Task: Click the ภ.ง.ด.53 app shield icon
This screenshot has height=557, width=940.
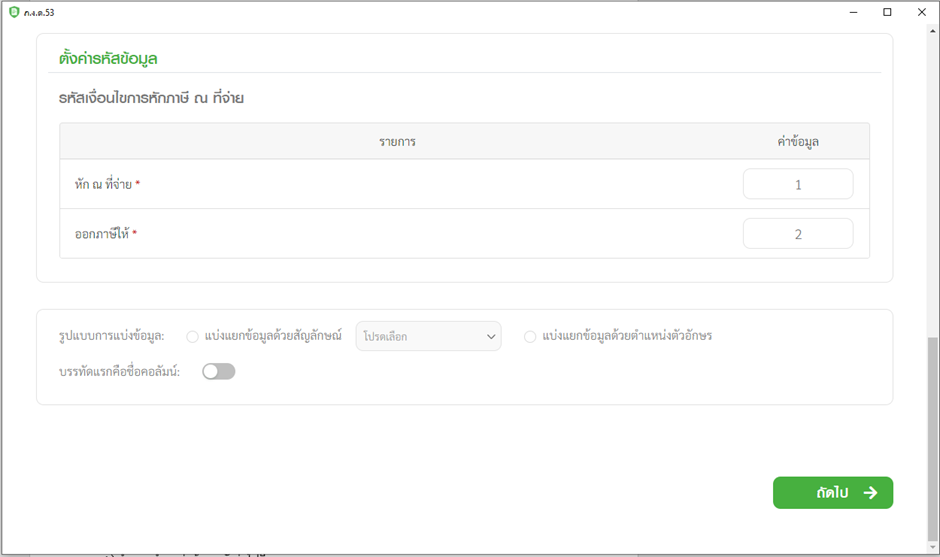Action: (13, 12)
